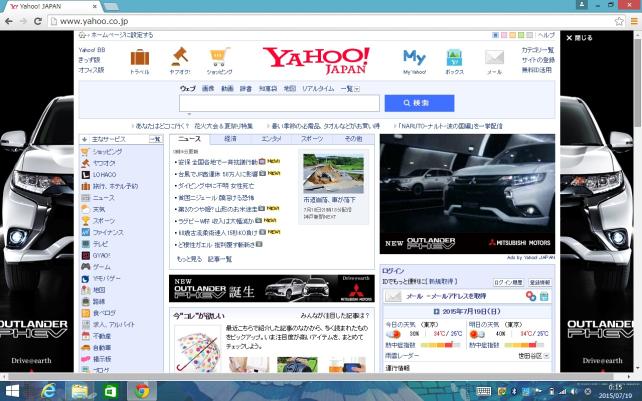Open the ヘルプ link at top right
Image resolution: width=642 pixels, height=401 pixels.
point(546,35)
